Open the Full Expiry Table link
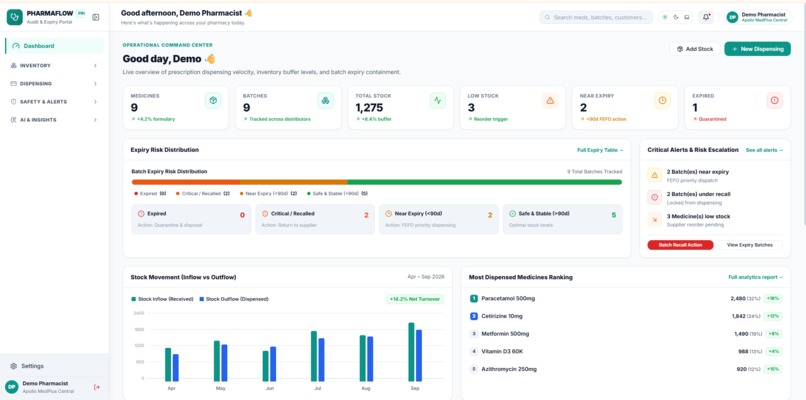 (x=600, y=150)
